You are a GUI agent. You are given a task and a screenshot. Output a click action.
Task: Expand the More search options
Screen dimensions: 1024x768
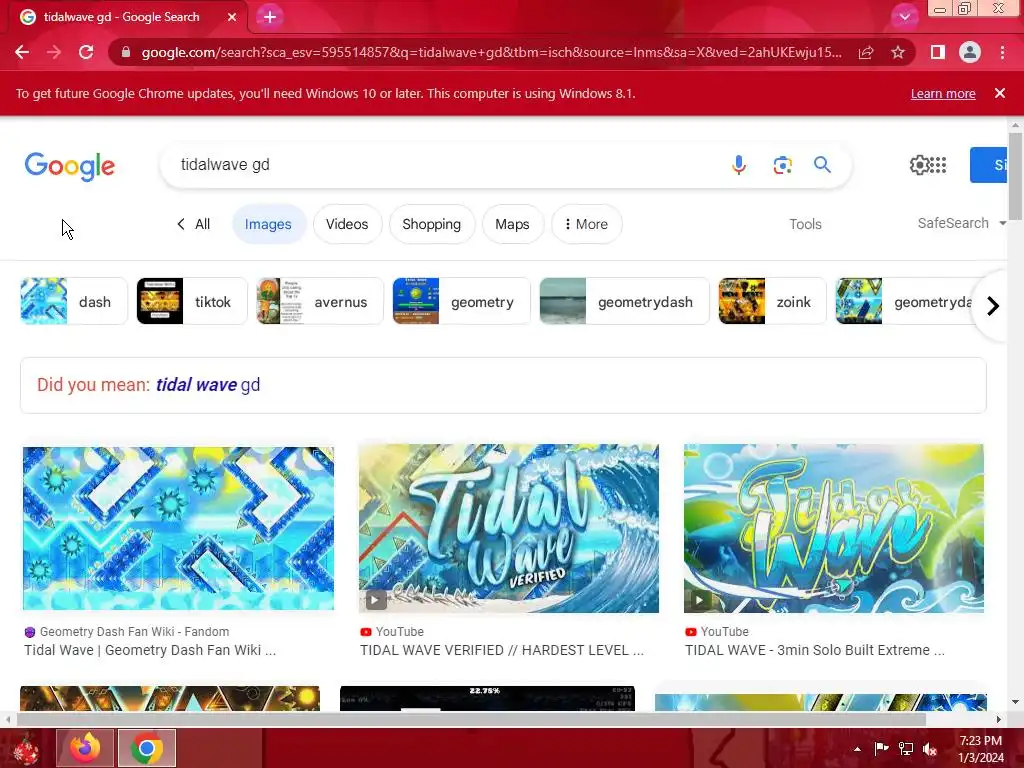[x=586, y=224]
